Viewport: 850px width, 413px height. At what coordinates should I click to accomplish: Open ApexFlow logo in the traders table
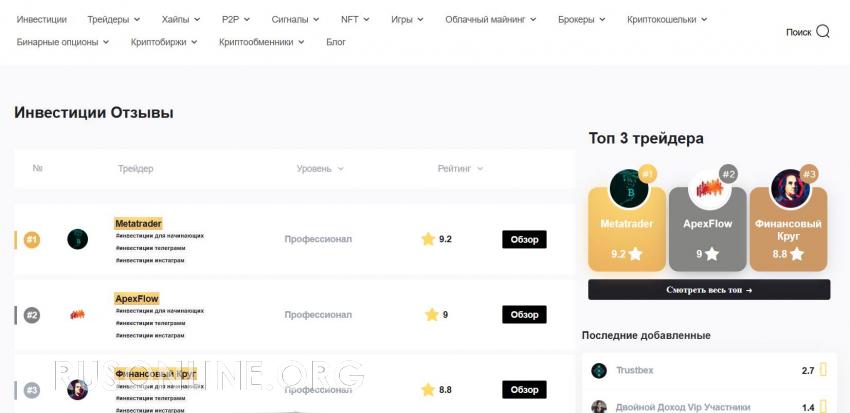pyautogui.click(x=78, y=314)
